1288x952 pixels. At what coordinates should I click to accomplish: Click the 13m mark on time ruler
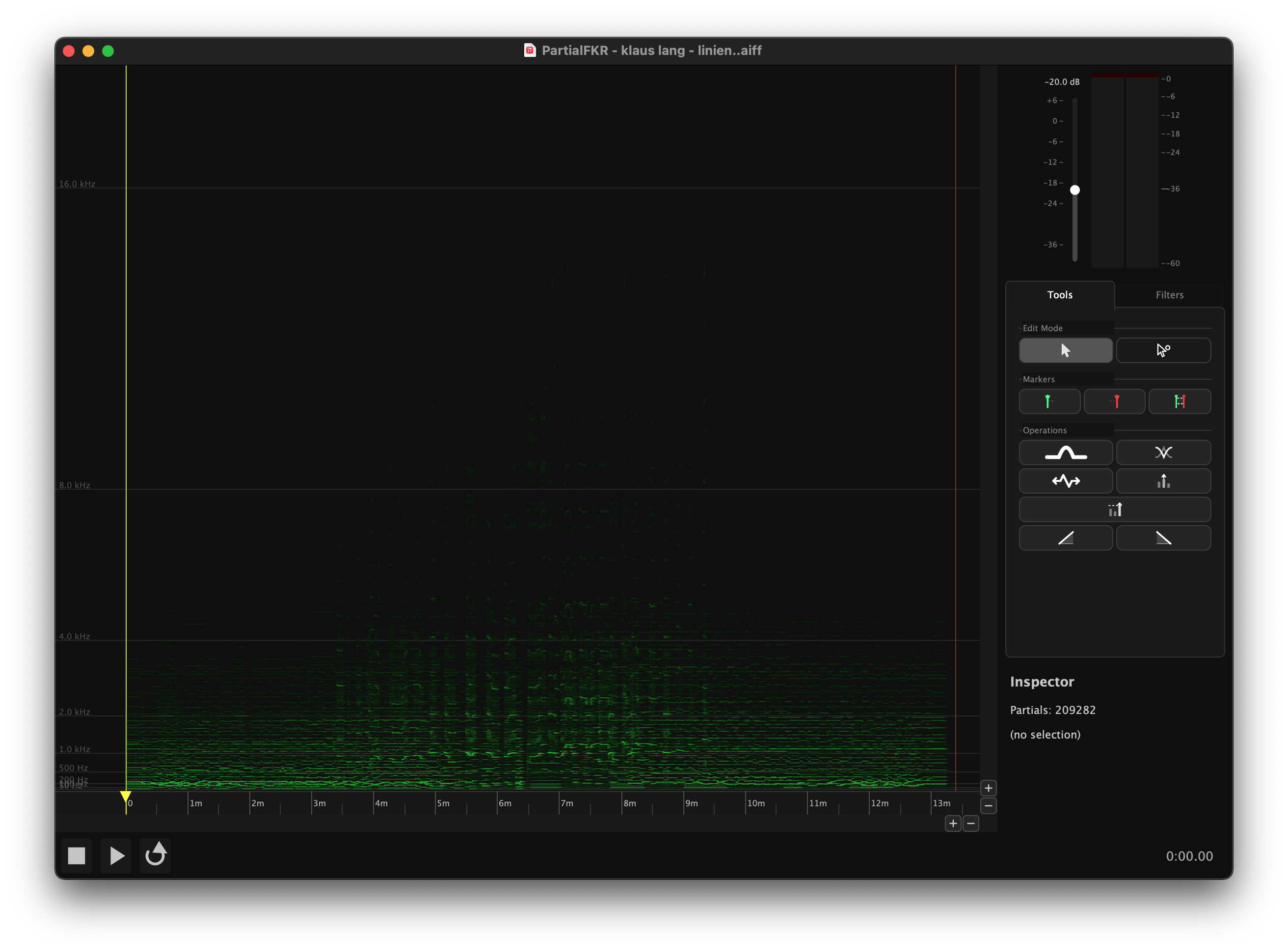941,803
